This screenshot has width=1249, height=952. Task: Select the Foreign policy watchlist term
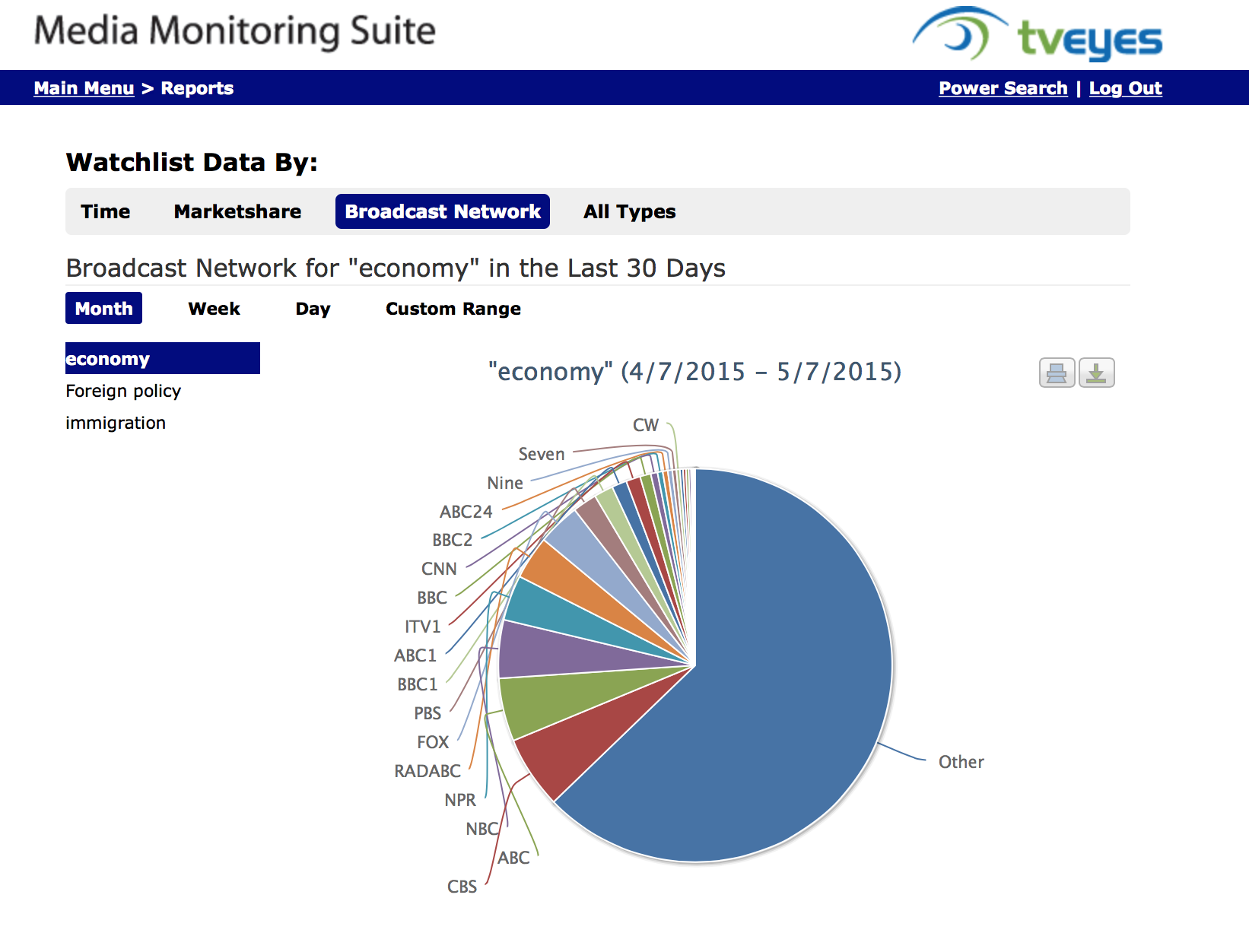123,391
